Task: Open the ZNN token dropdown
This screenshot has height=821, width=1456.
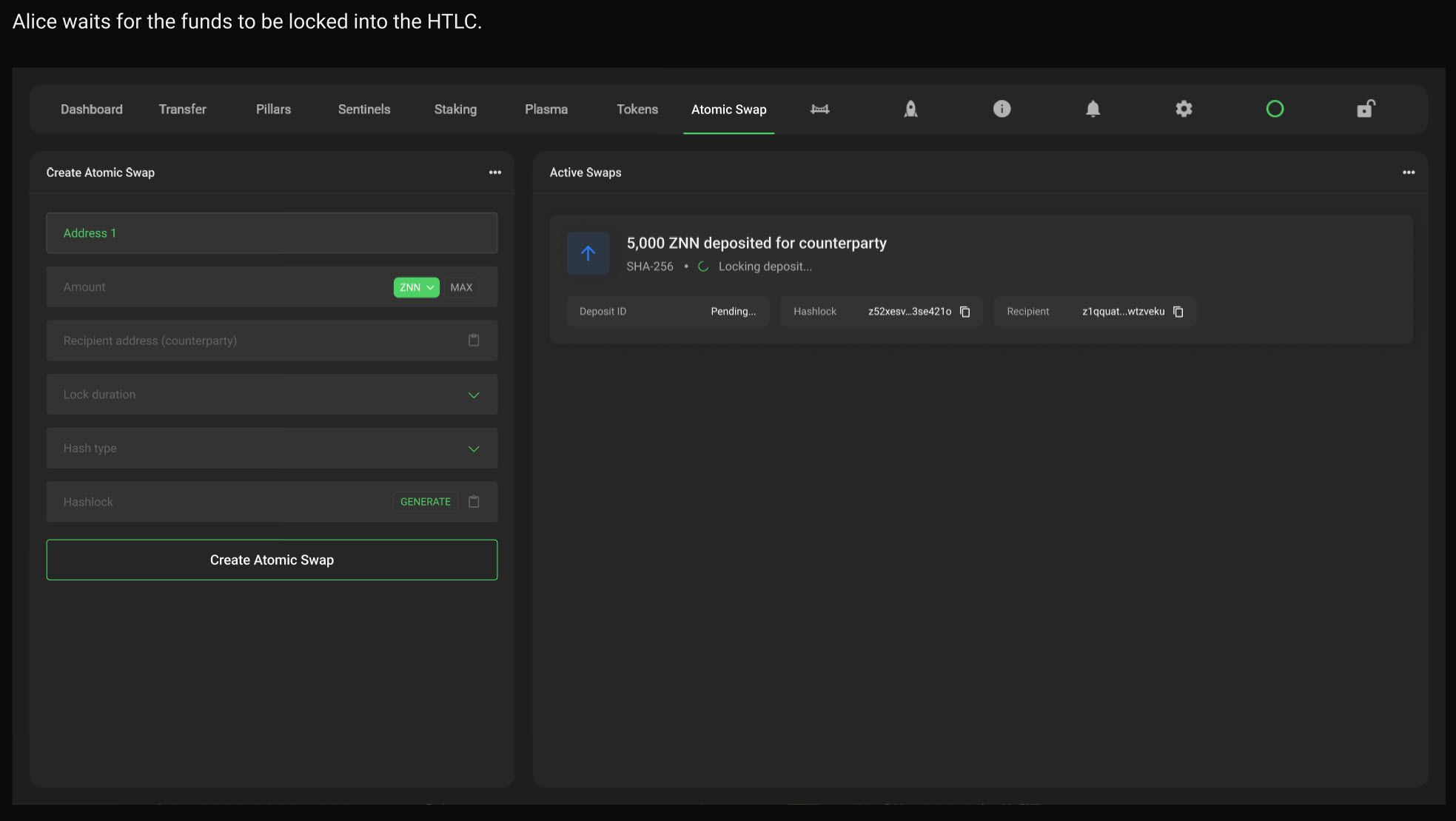Action: [416, 287]
